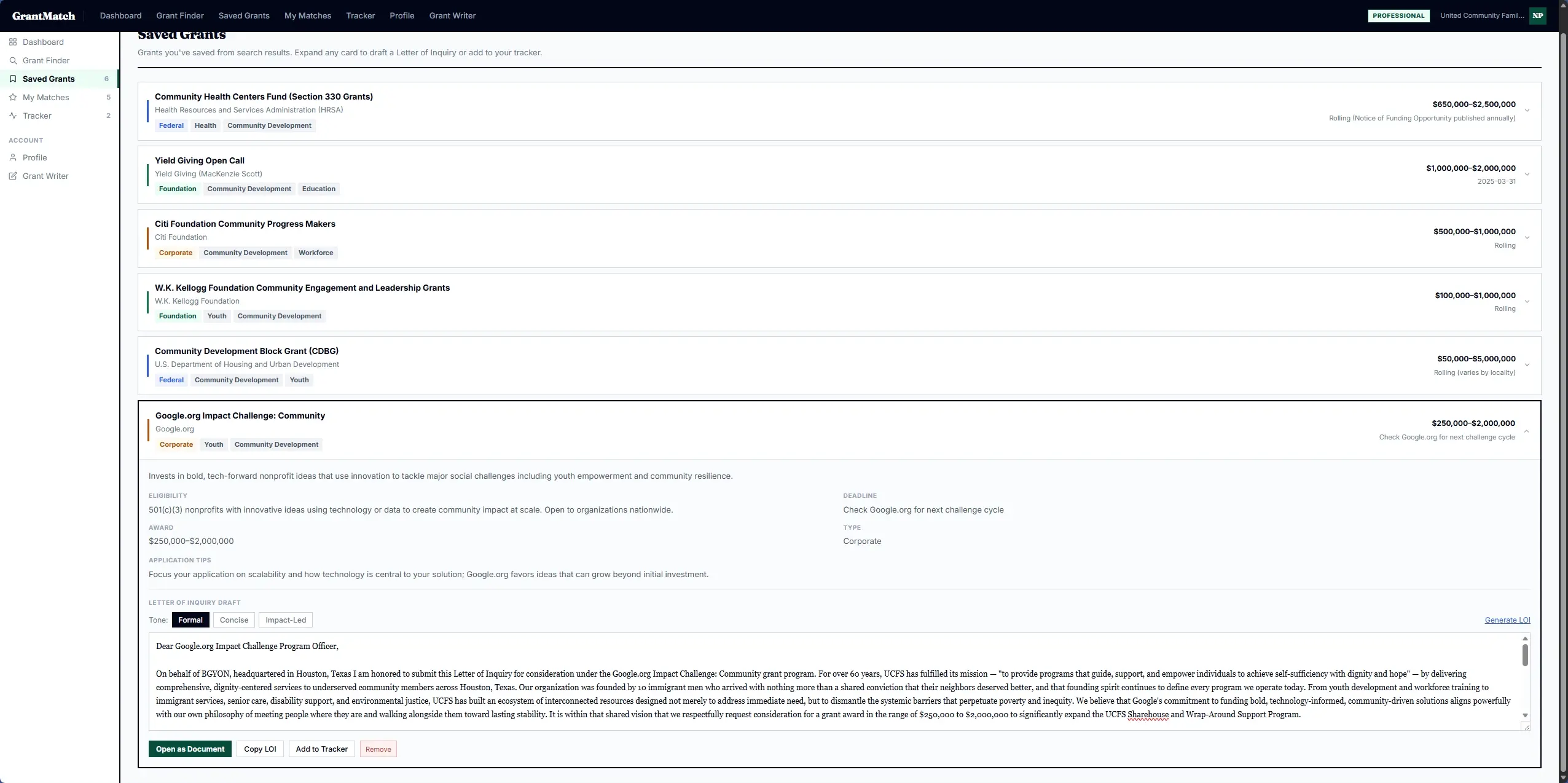Click the LOI text area scrollbar thumb

(1525, 655)
